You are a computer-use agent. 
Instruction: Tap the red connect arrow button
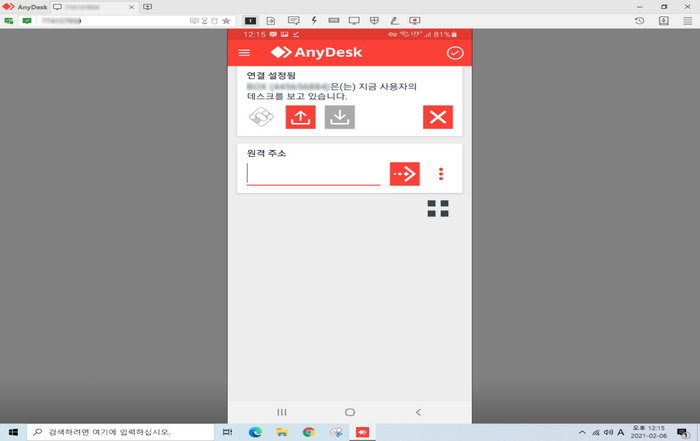click(x=404, y=174)
